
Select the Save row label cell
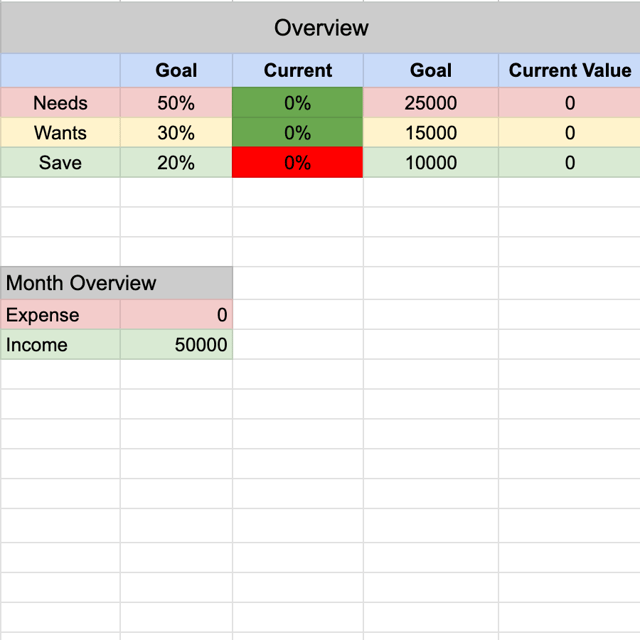pyautogui.click(x=60, y=162)
